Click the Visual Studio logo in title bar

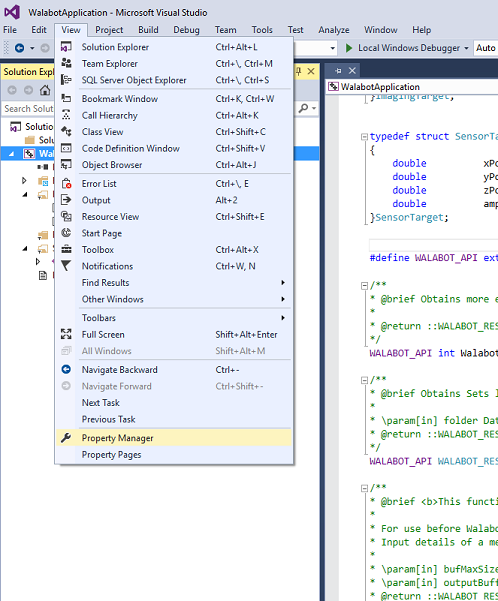click(12, 12)
